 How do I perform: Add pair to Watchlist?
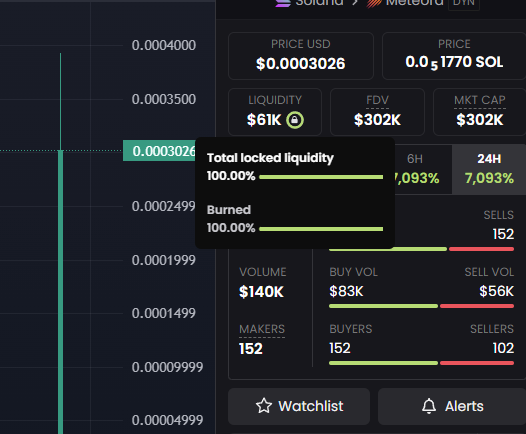pos(299,406)
